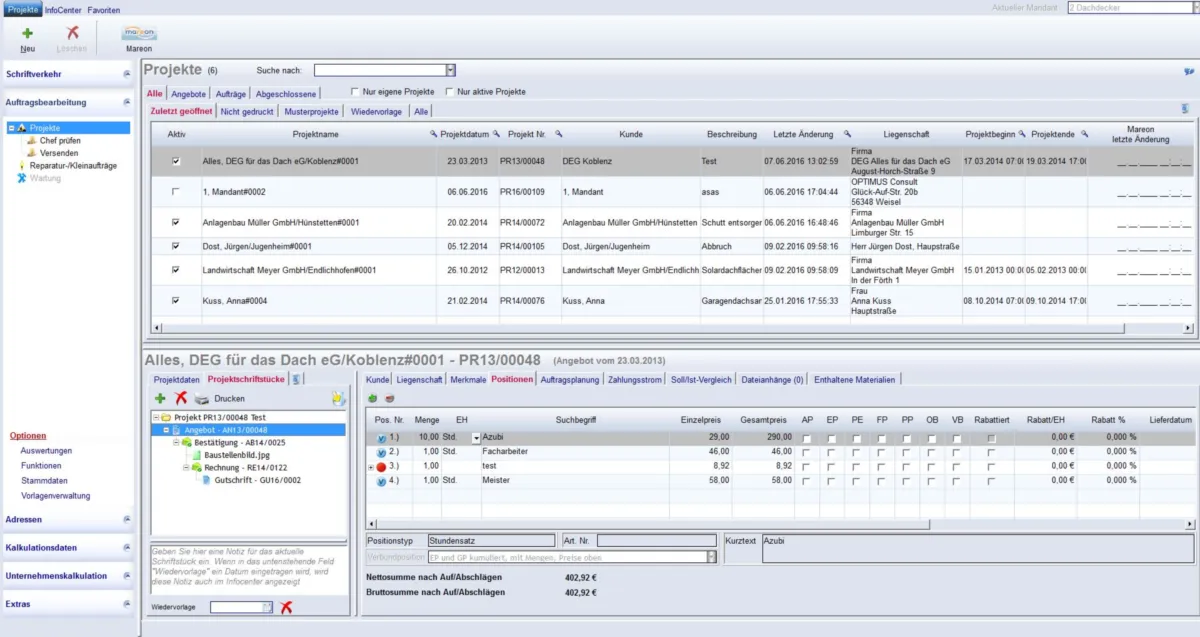
Task: Open the Suche nach dropdown
Action: coord(450,70)
